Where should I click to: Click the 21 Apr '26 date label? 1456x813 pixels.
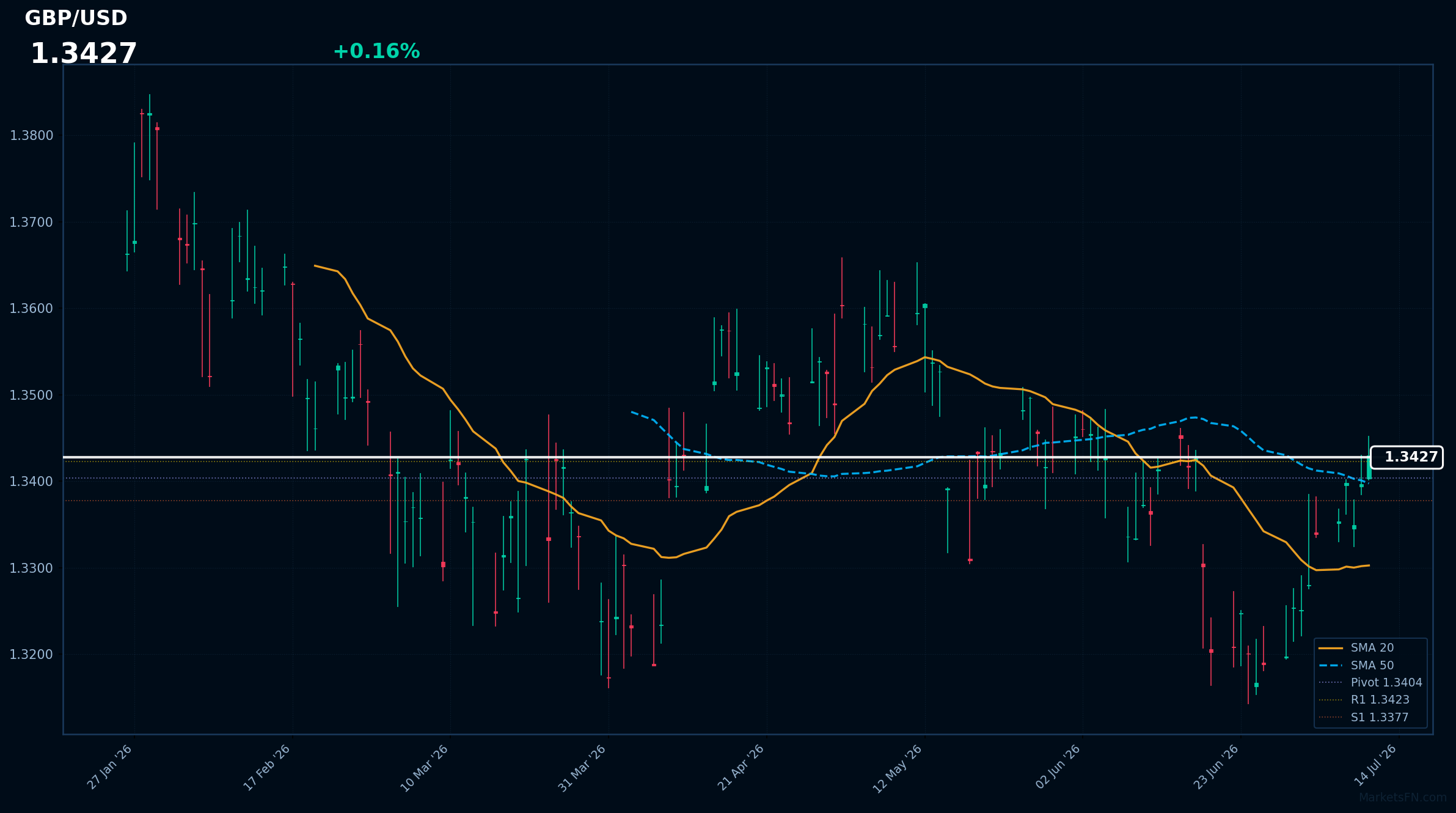point(741,768)
